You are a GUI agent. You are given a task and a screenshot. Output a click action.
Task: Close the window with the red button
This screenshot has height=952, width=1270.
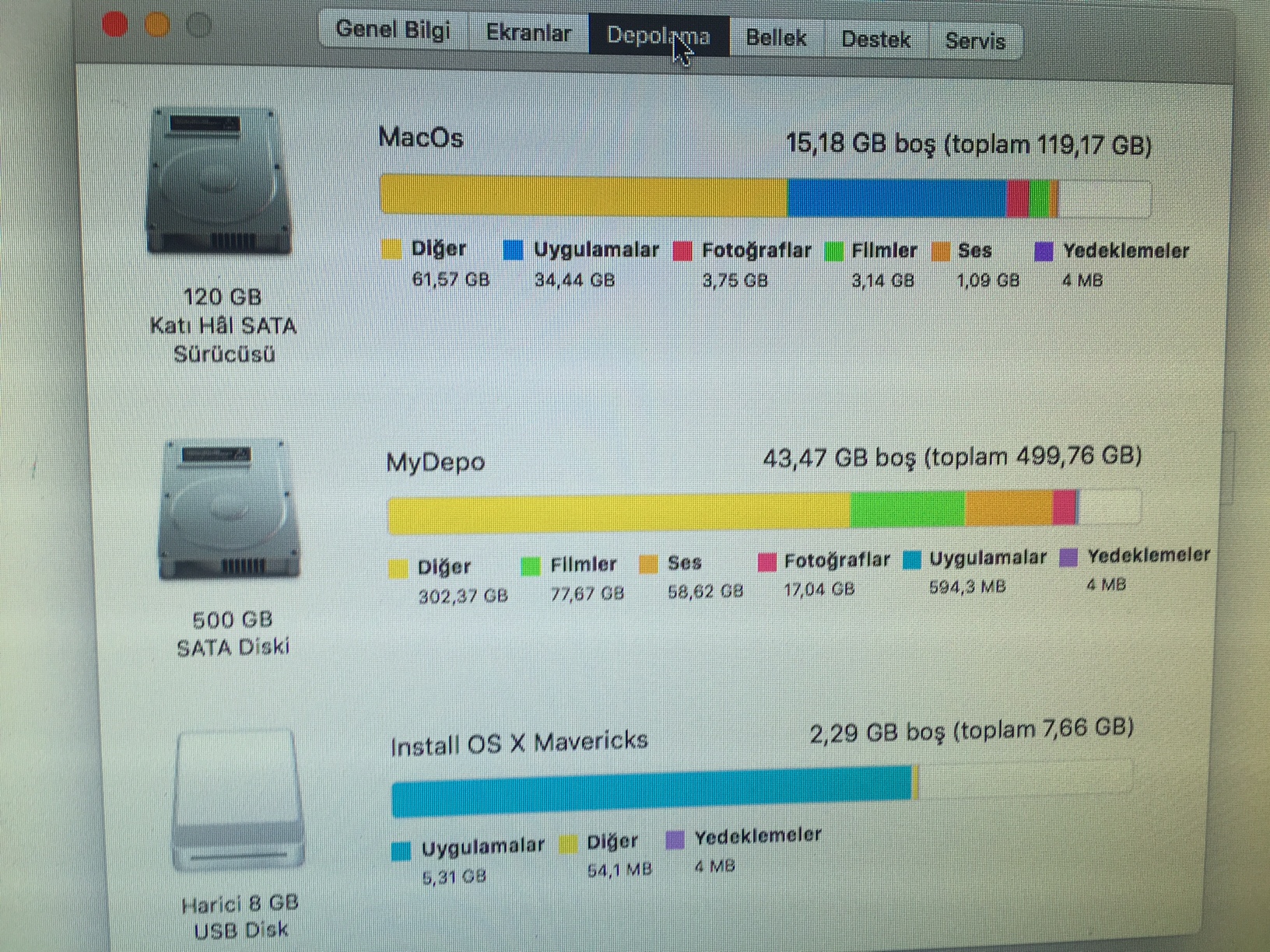115,24
